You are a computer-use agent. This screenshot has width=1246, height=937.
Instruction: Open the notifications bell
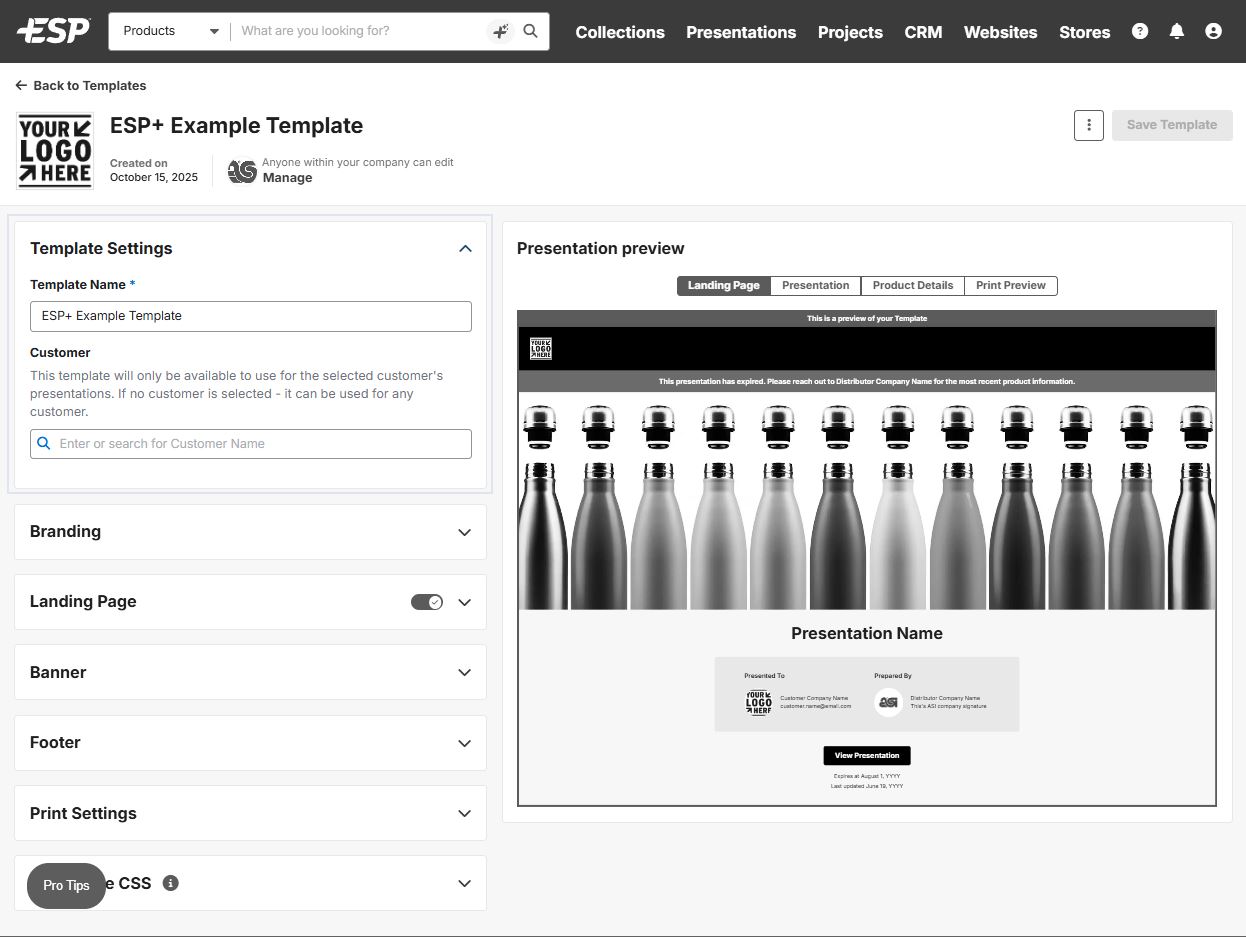pyautogui.click(x=1177, y=31)
